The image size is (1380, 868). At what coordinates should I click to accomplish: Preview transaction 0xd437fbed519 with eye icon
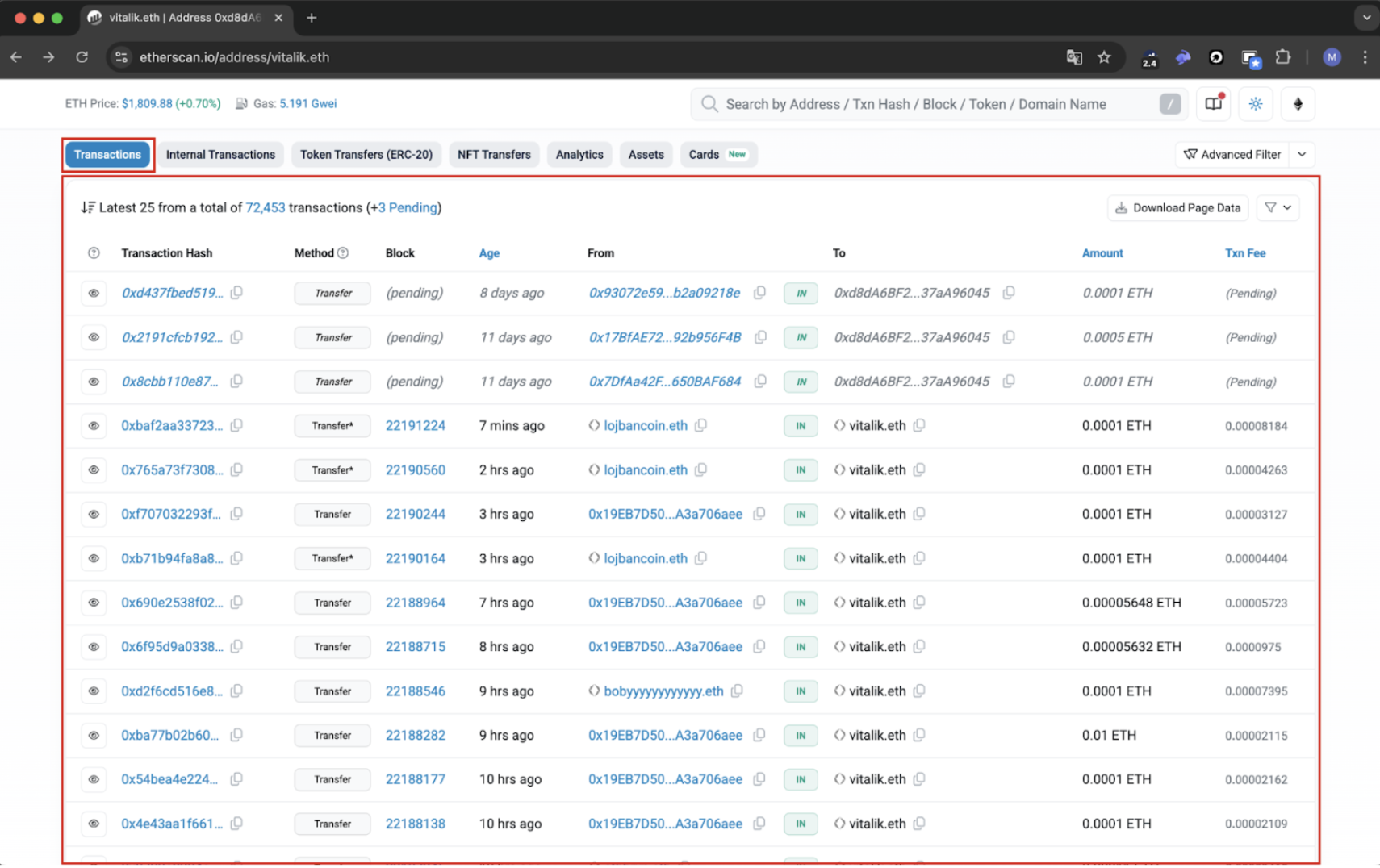click(94, 293)
